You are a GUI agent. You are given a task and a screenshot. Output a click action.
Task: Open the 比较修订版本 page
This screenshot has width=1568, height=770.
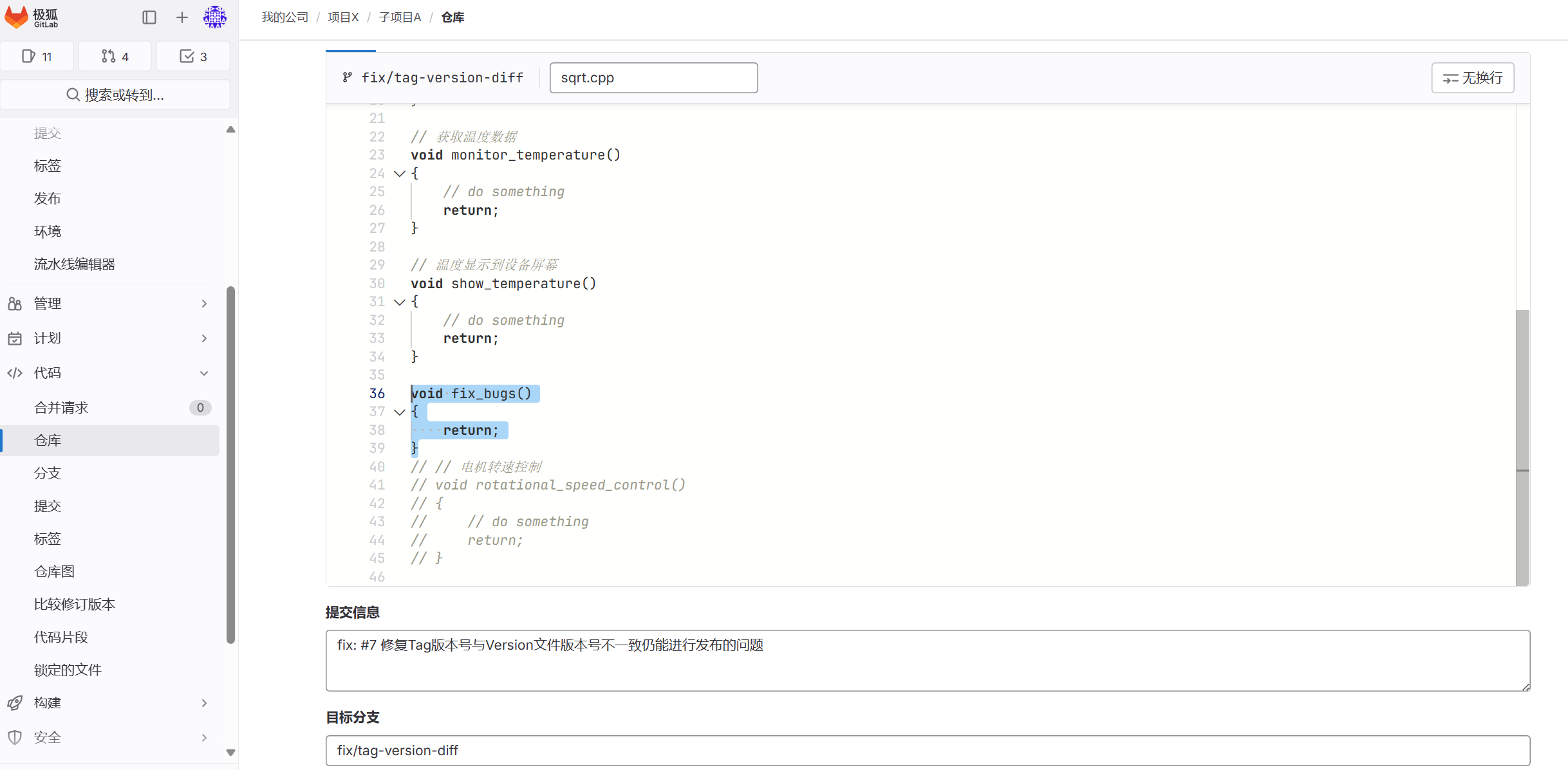pyautogui.click(x=73, y=604)
